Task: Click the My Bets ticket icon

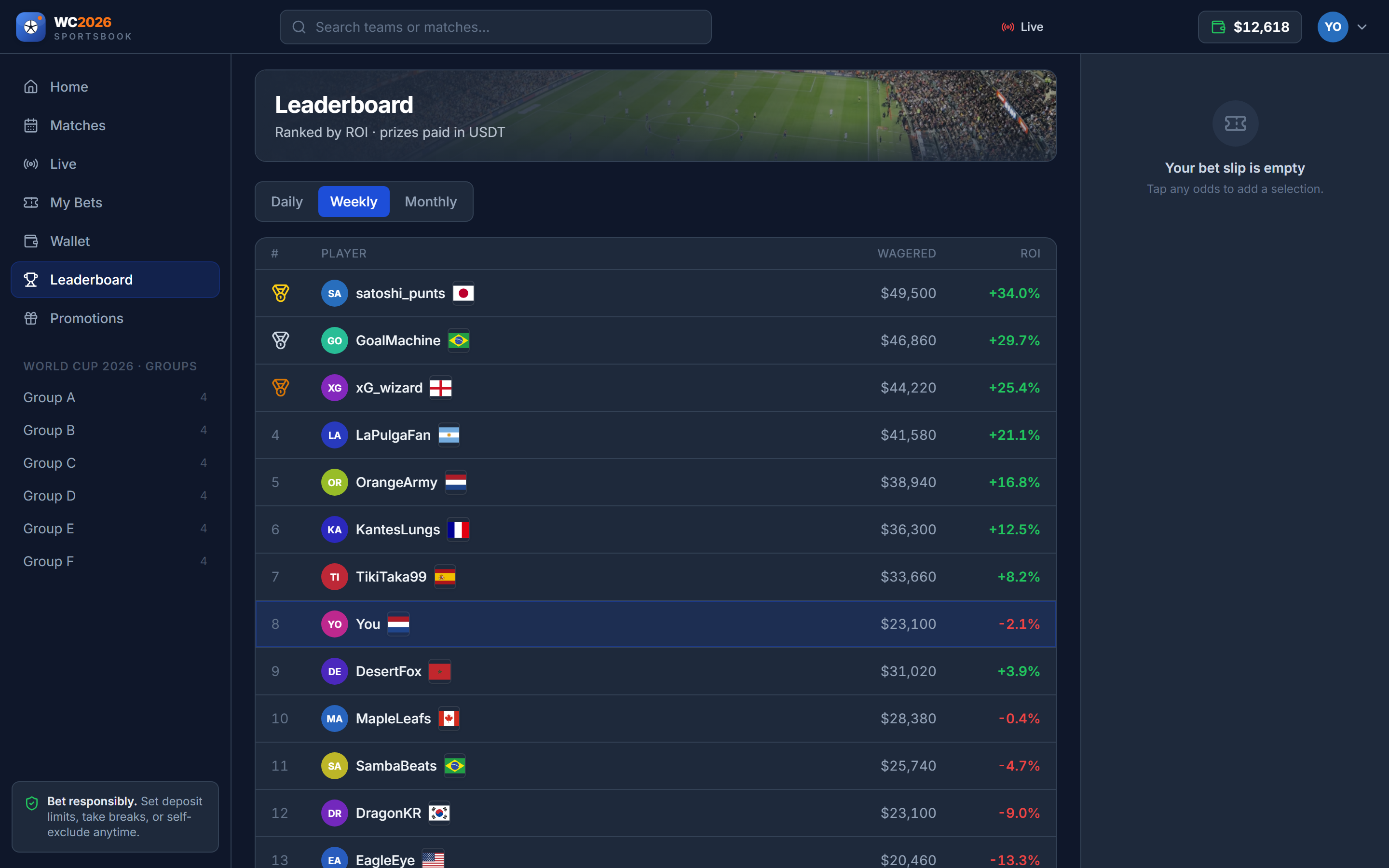Action: pyautogui.click(x=31, y=203)
